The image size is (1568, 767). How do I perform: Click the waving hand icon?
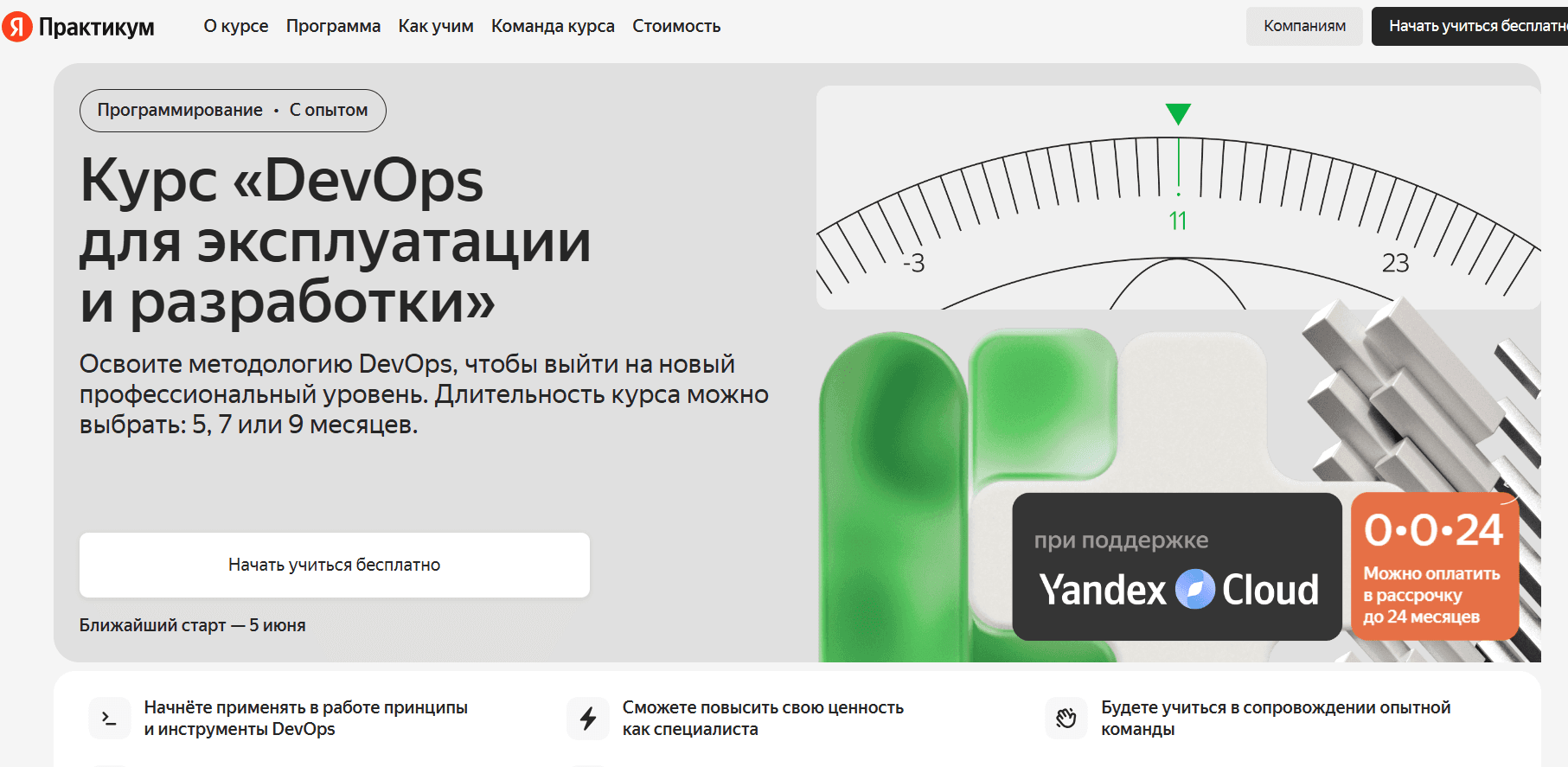(x=1066, y=718)
